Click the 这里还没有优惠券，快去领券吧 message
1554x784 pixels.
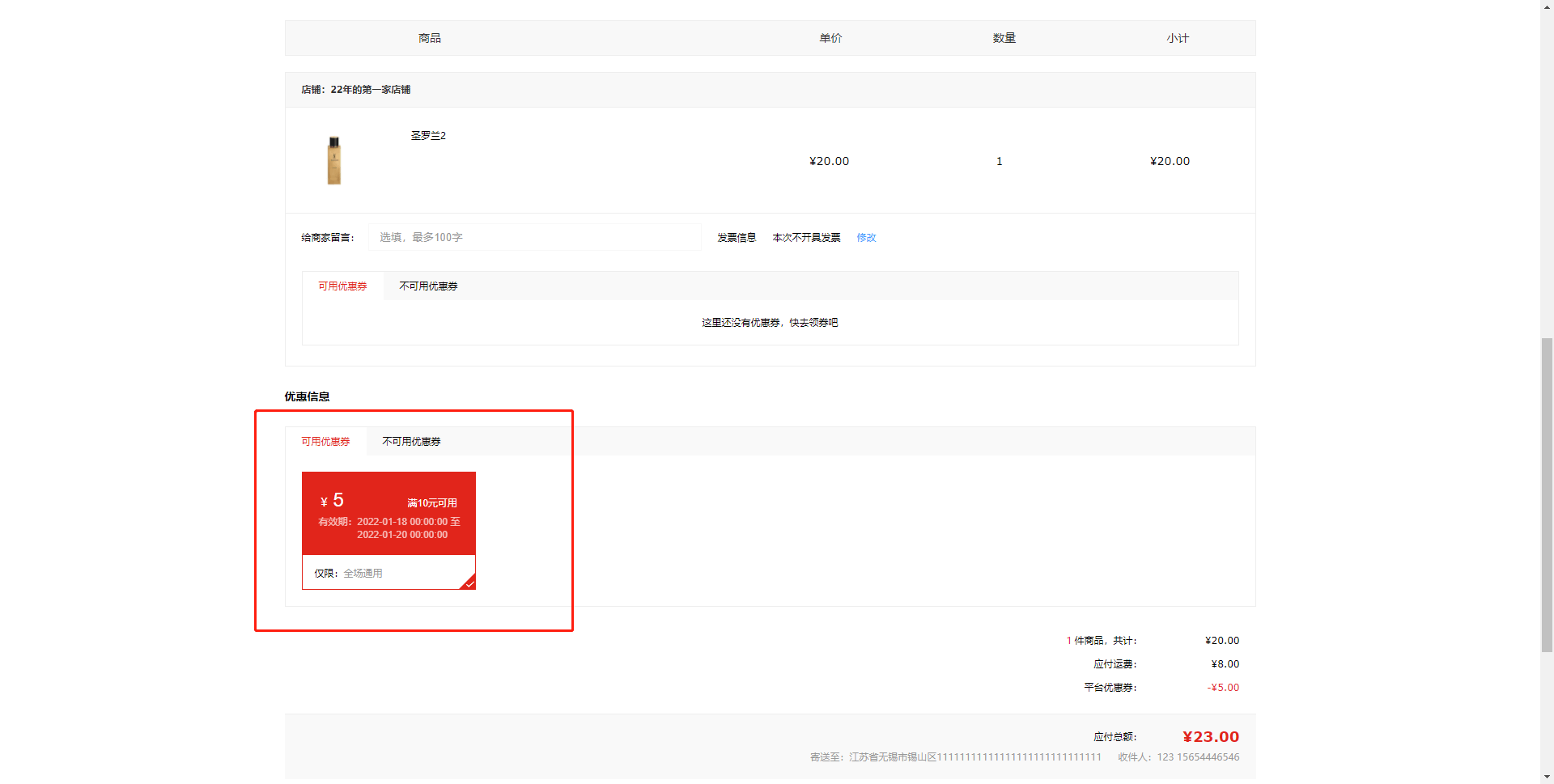pyautogui.click(x=770, y=322)
